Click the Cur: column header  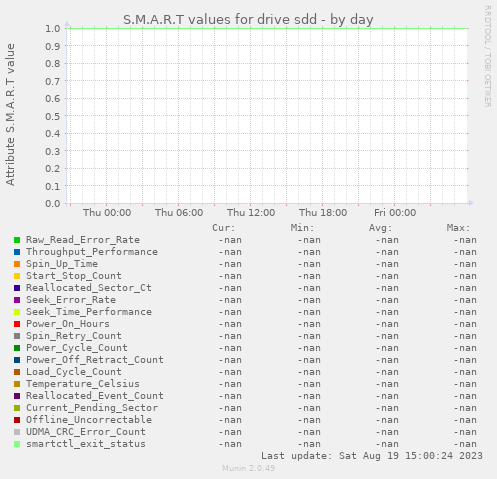[x=224, y=228]
